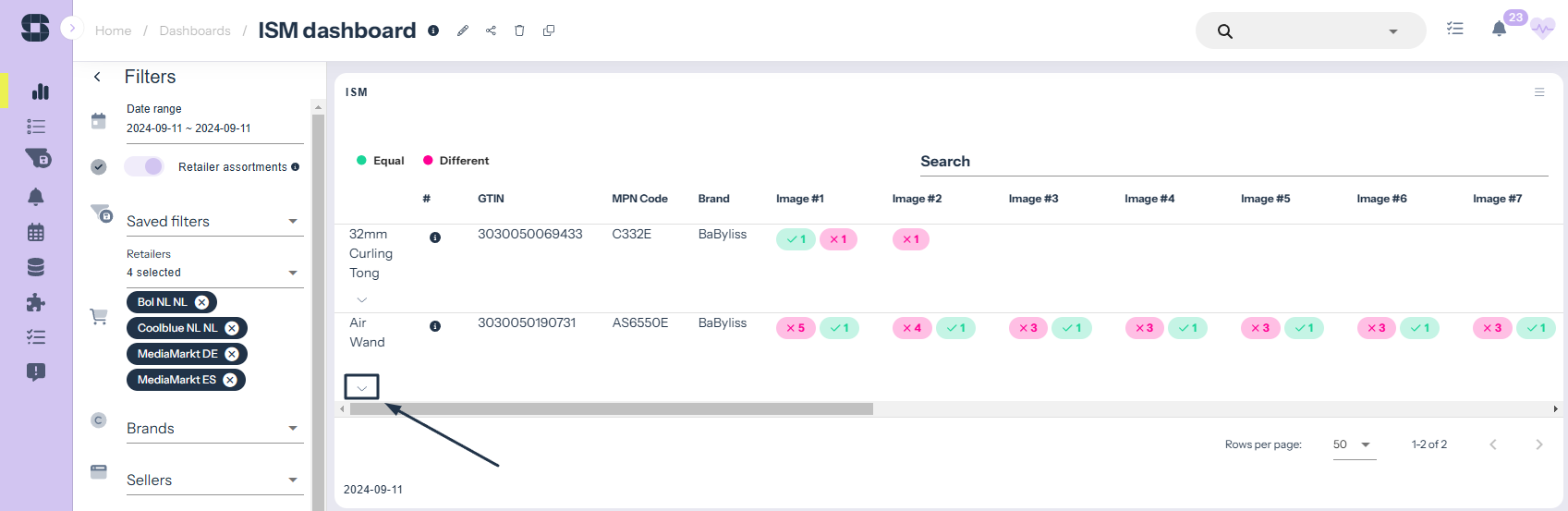Click the trash delete dashboard icon
This screenshot has height=511, width=1568.
point(519,30)
